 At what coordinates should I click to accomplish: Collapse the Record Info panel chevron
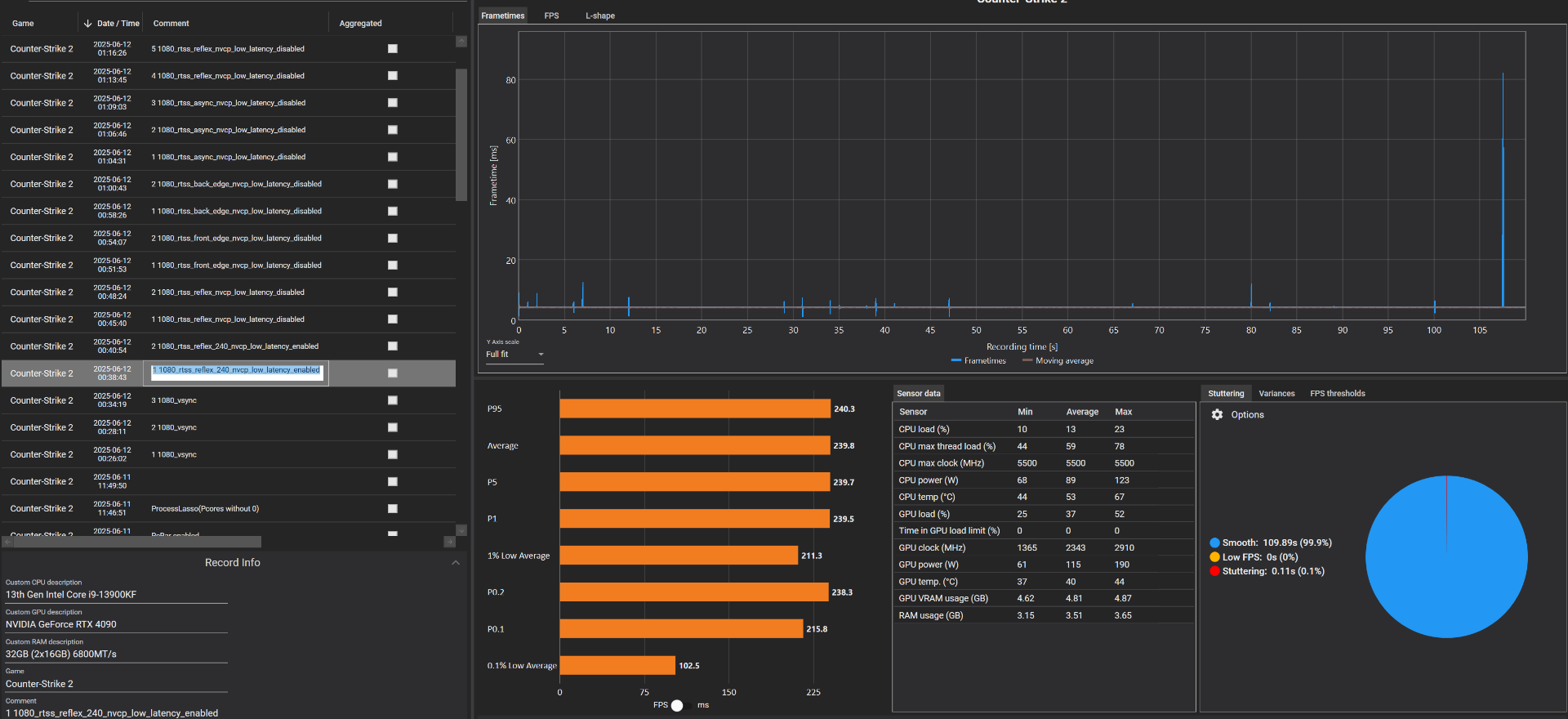(x=456, y=563)
